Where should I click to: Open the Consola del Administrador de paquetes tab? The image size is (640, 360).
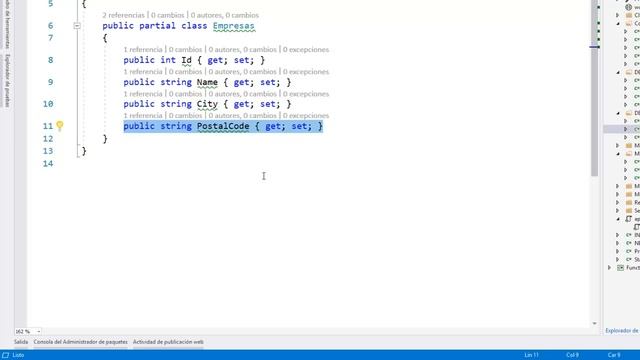(x=80, y=342)
